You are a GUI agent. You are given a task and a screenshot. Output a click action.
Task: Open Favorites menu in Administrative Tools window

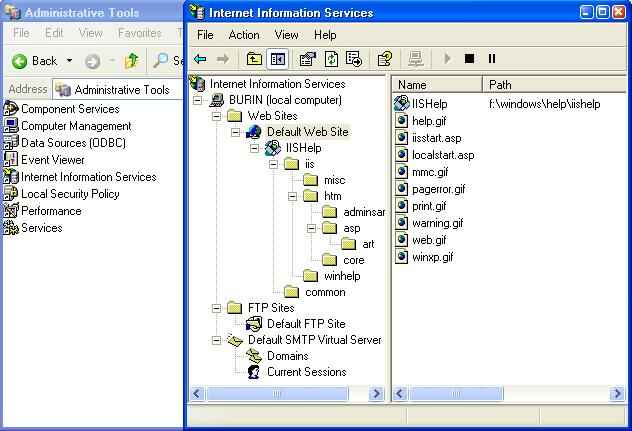[139, 33]
